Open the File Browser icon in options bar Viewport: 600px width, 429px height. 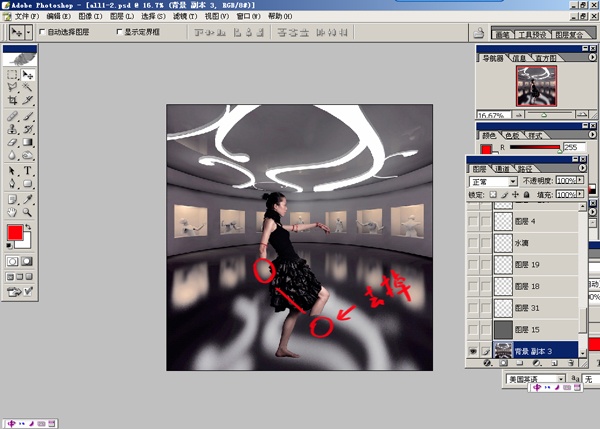pos(478,33)
